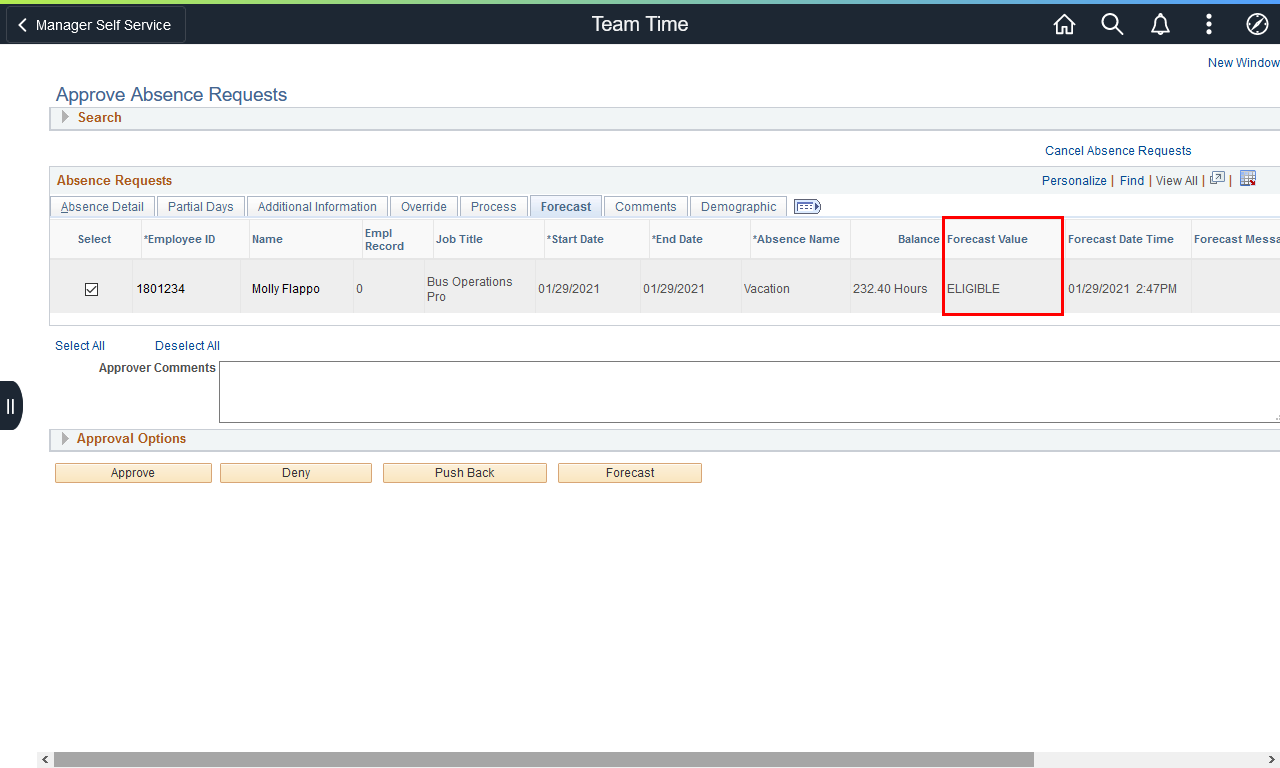Open the New Window link

pos(1243,63)
